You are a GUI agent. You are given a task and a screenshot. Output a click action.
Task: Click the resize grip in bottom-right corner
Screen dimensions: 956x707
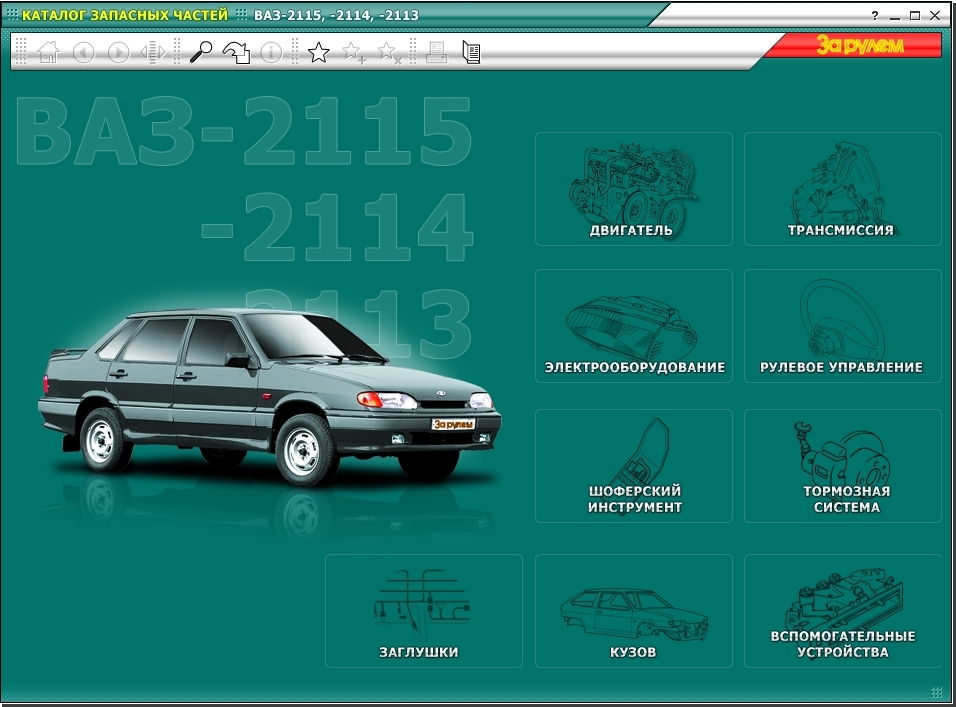(936, 692)
